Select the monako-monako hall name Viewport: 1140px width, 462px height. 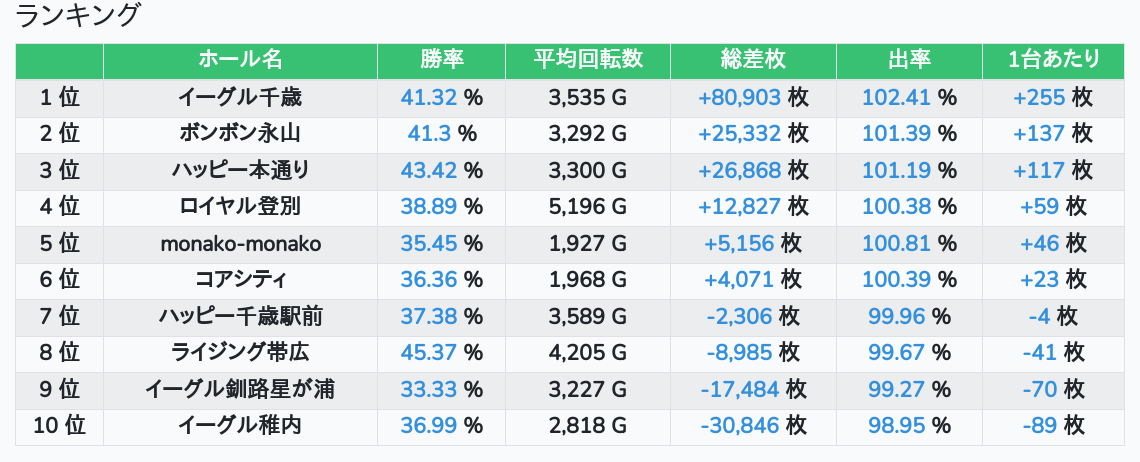[240, 244]
